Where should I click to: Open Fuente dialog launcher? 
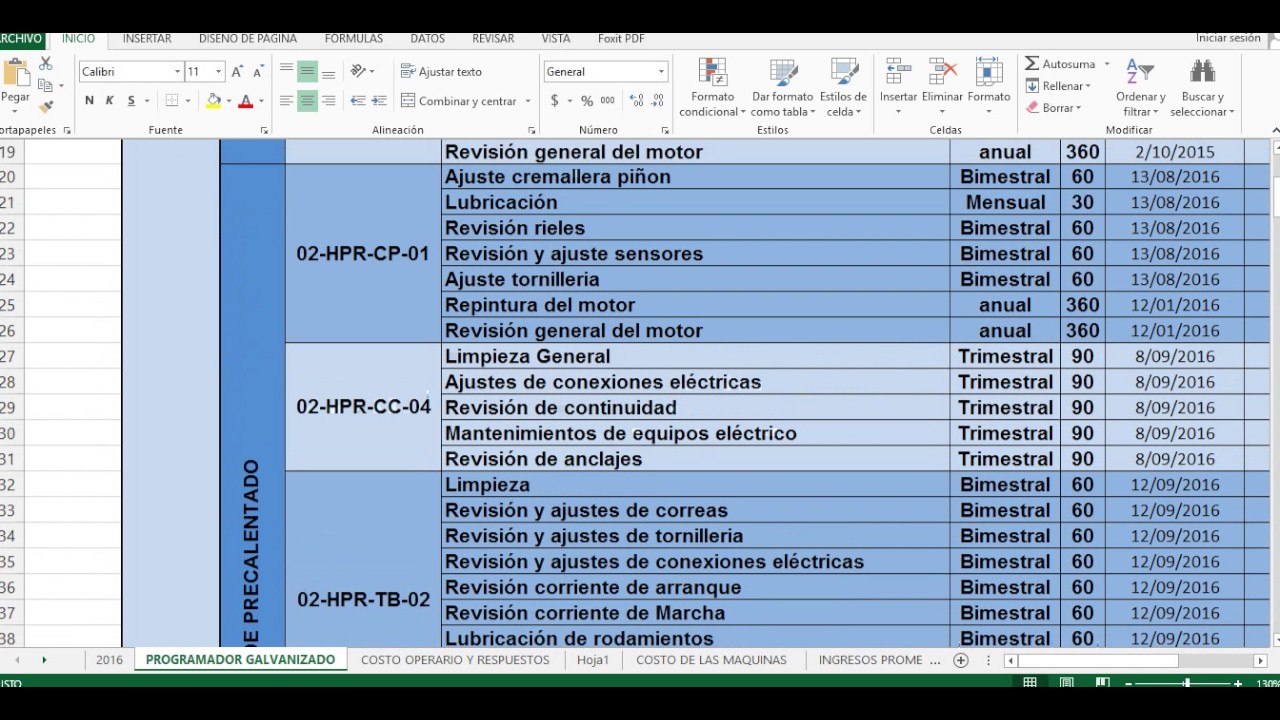click(265, 131)
